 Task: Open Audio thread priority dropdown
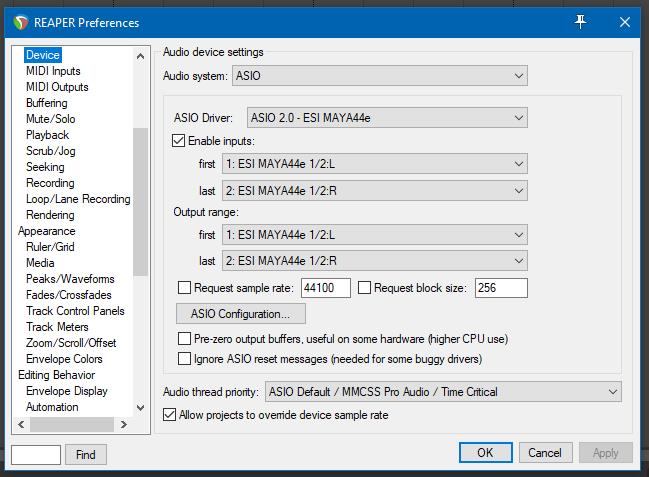pos(443,392)
